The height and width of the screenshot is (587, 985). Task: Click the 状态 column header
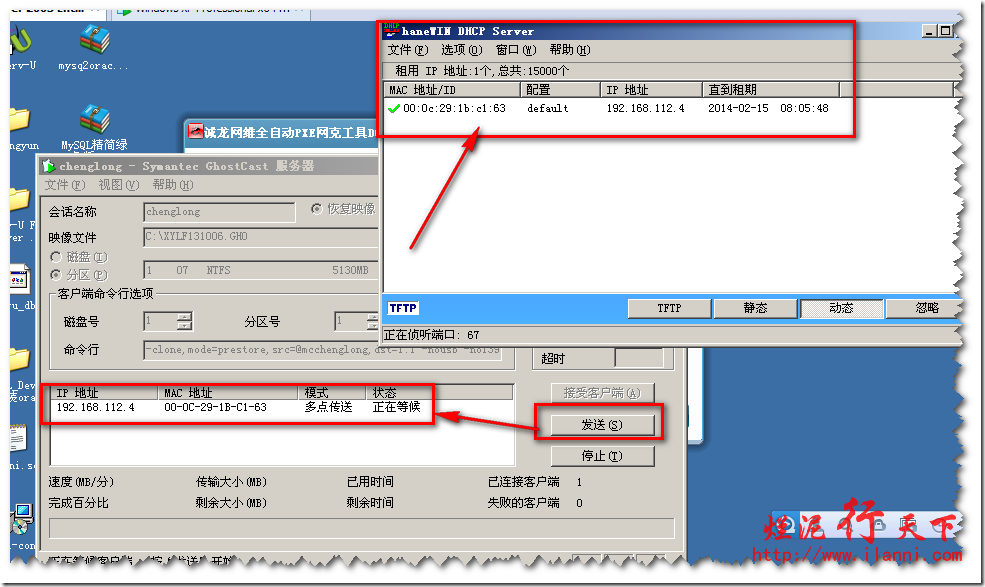click(440, 393)
